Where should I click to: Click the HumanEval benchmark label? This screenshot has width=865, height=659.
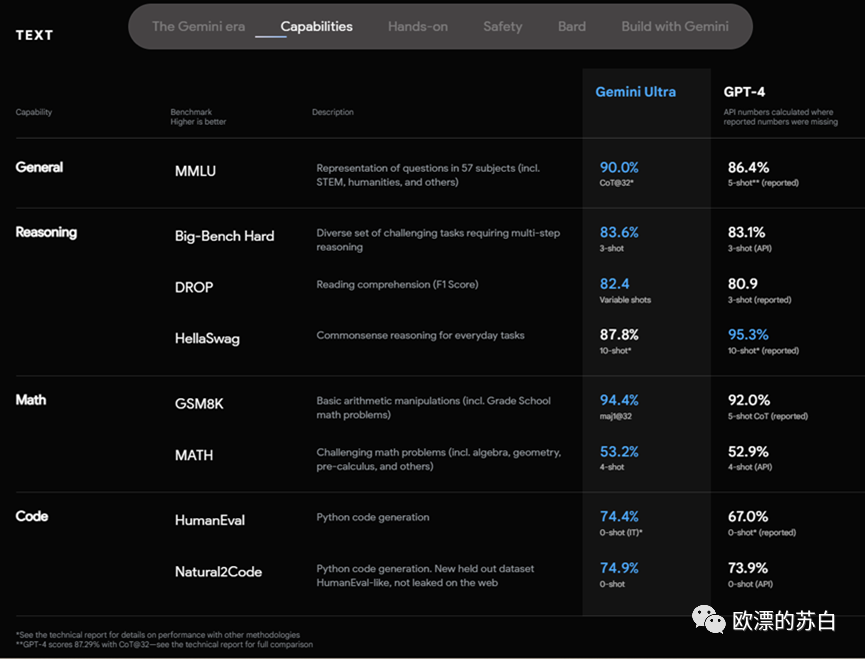point(209,520)
